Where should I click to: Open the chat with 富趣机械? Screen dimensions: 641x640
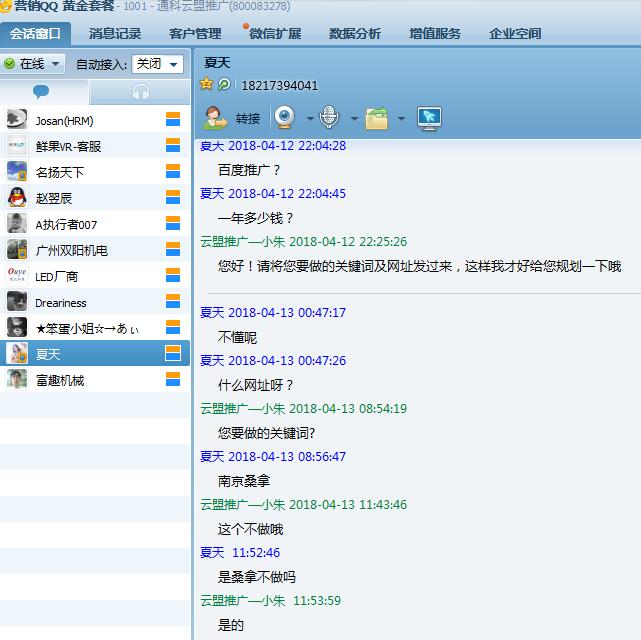(x=60, y=380)
